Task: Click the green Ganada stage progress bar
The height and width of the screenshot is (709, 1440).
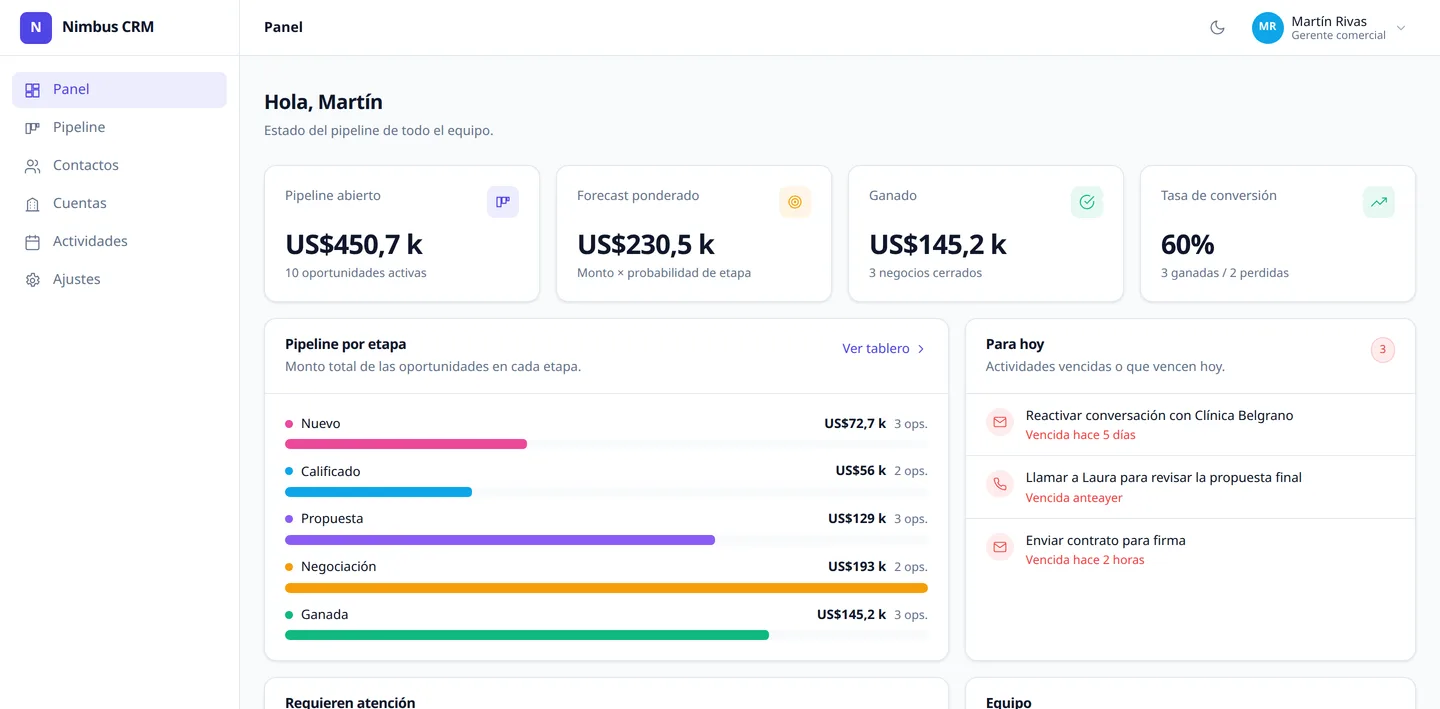Action: click(x=527, y=635)
